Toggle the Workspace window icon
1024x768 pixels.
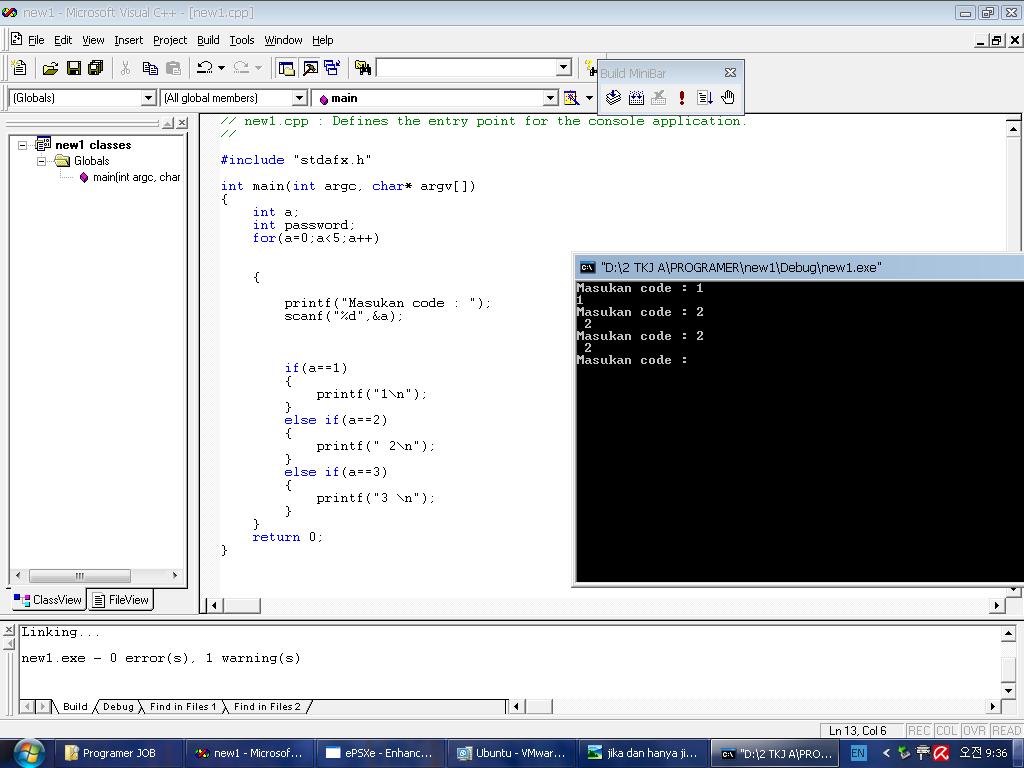pyautogui.click(x=286, y=67)
